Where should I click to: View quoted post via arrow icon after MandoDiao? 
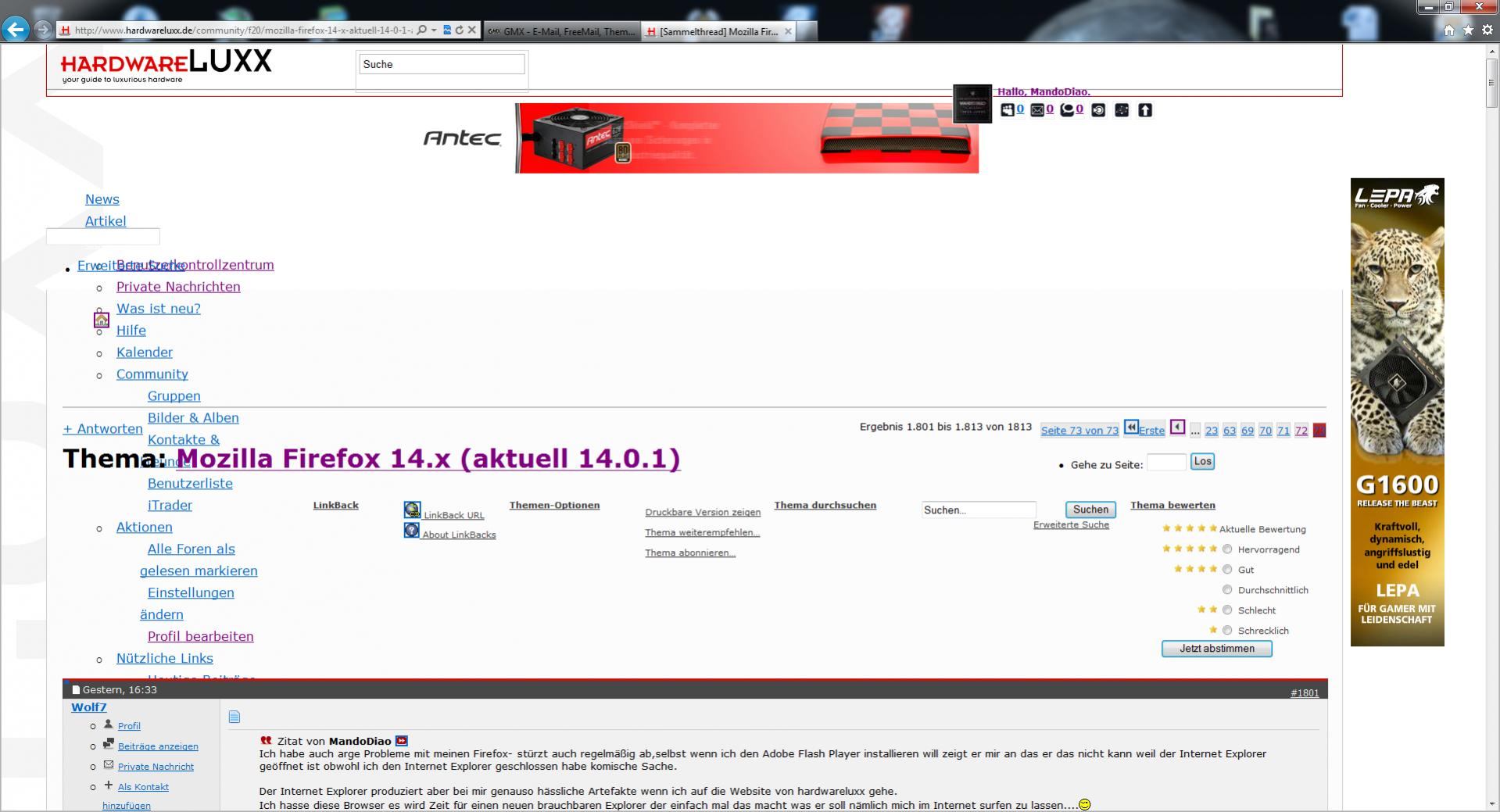402,741
